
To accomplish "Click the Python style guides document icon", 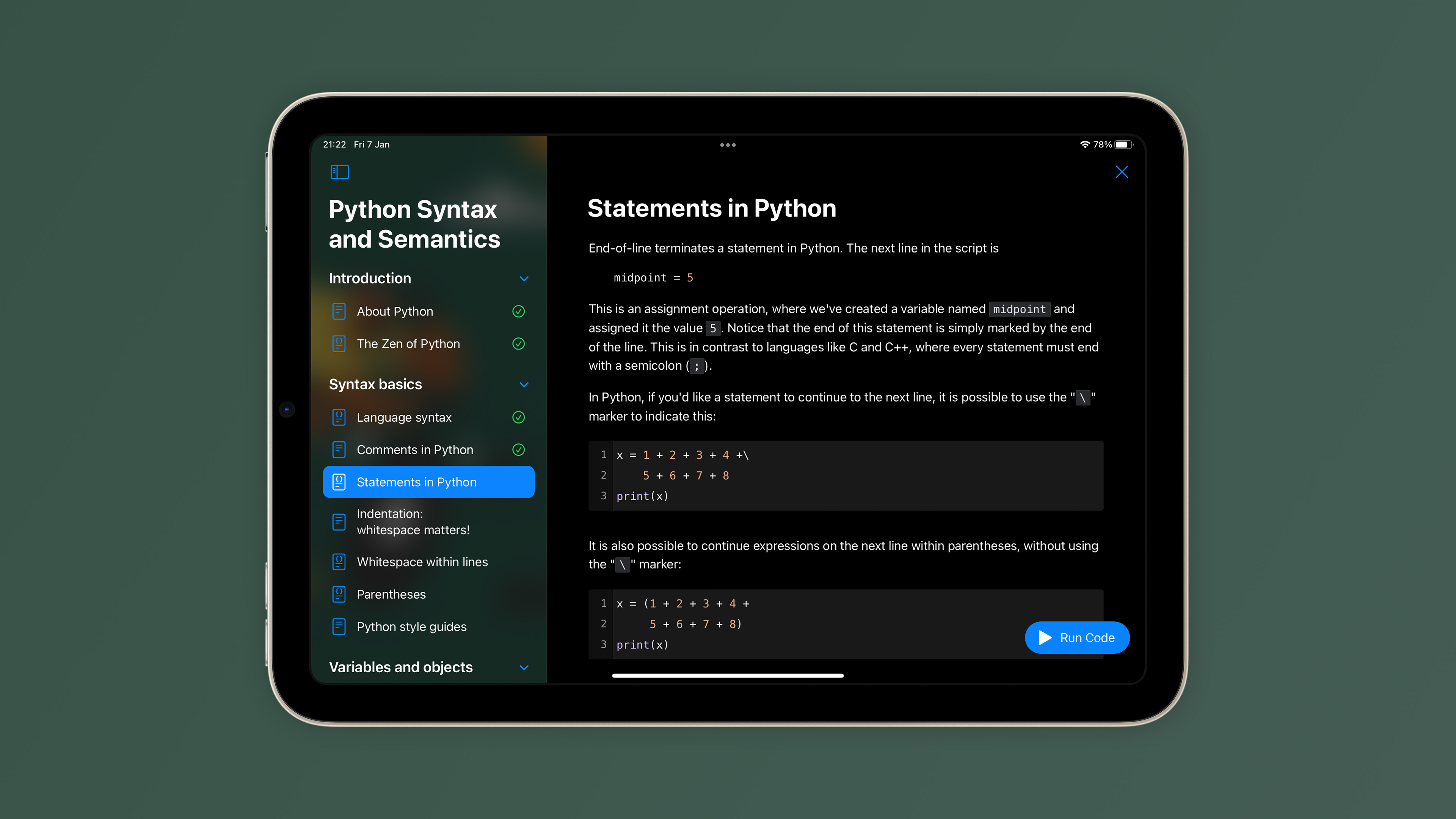I will point(339,626).
